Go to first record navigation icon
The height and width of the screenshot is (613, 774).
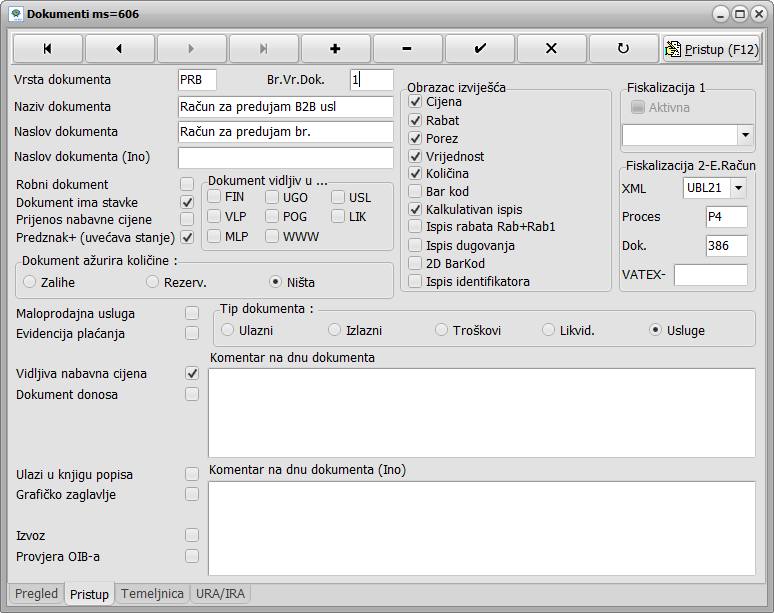47,48
